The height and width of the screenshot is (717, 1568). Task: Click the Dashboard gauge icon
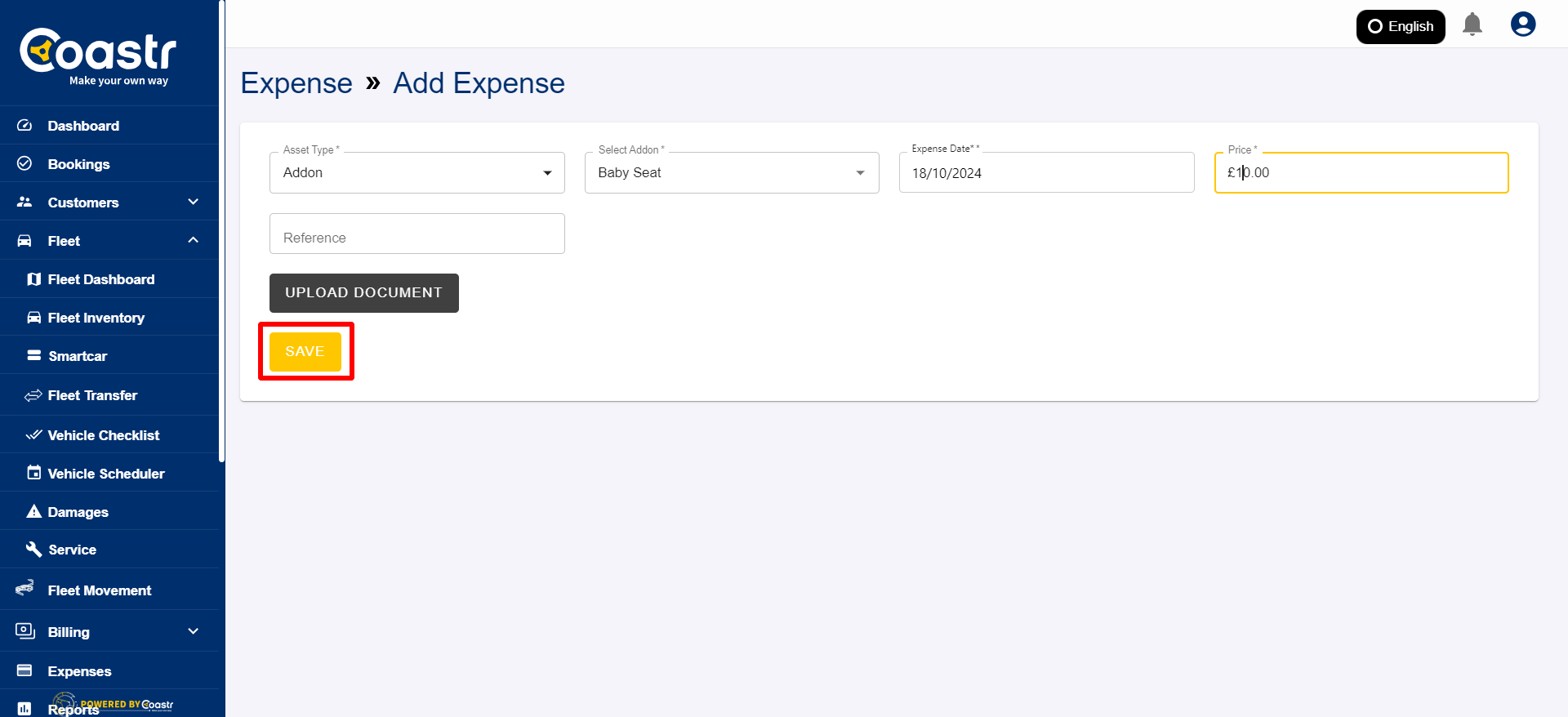(x=24, y=126)
